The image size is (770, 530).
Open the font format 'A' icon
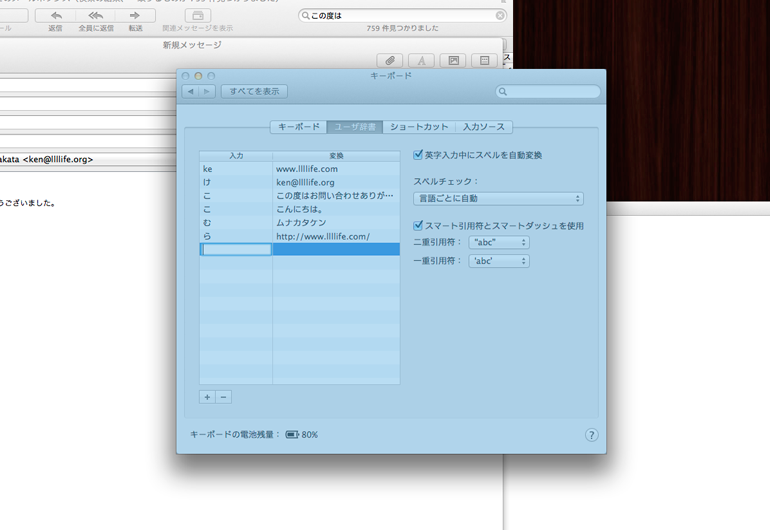pos(421,61)
